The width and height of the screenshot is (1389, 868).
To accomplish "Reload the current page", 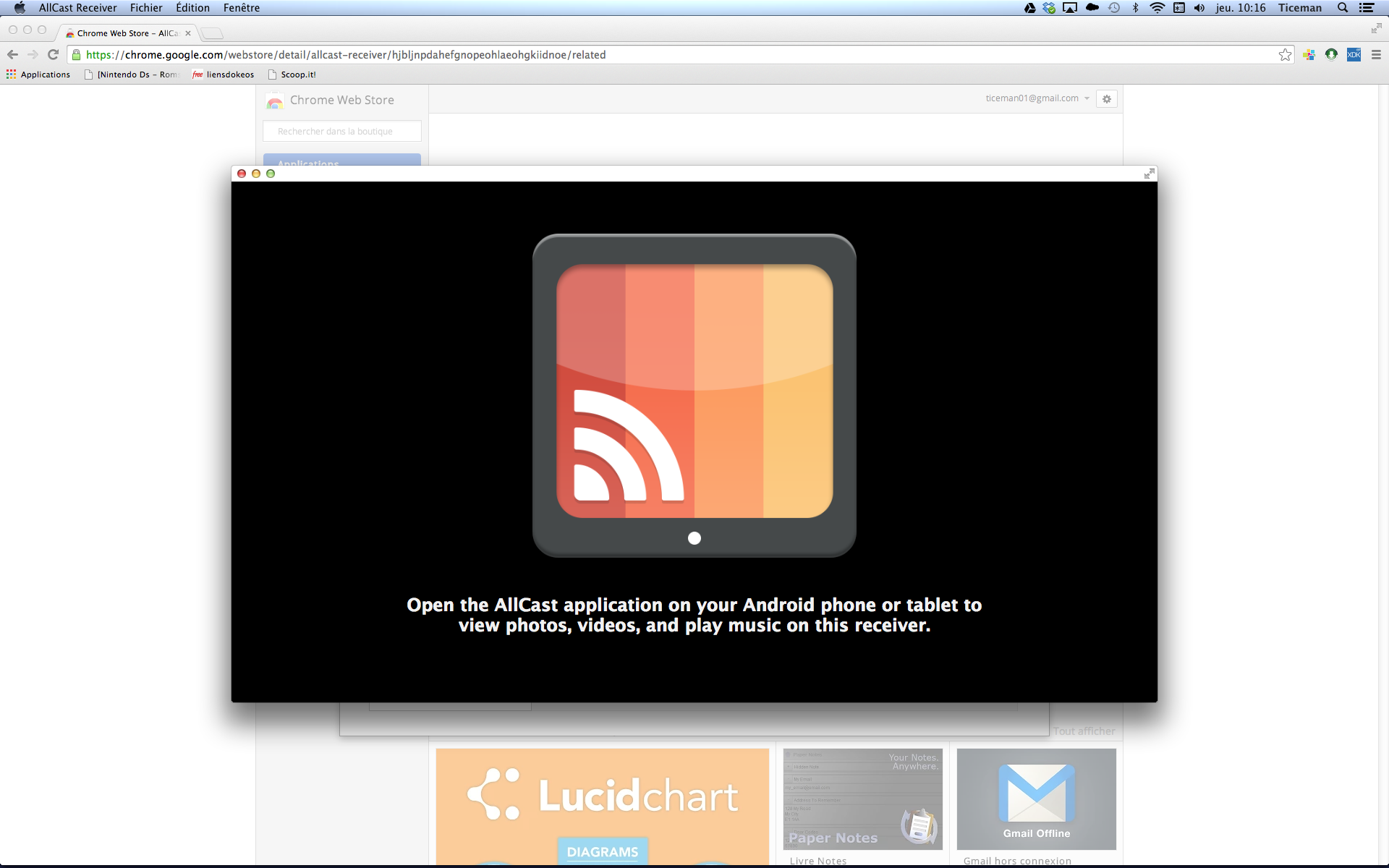I will (x=53, y=54).
